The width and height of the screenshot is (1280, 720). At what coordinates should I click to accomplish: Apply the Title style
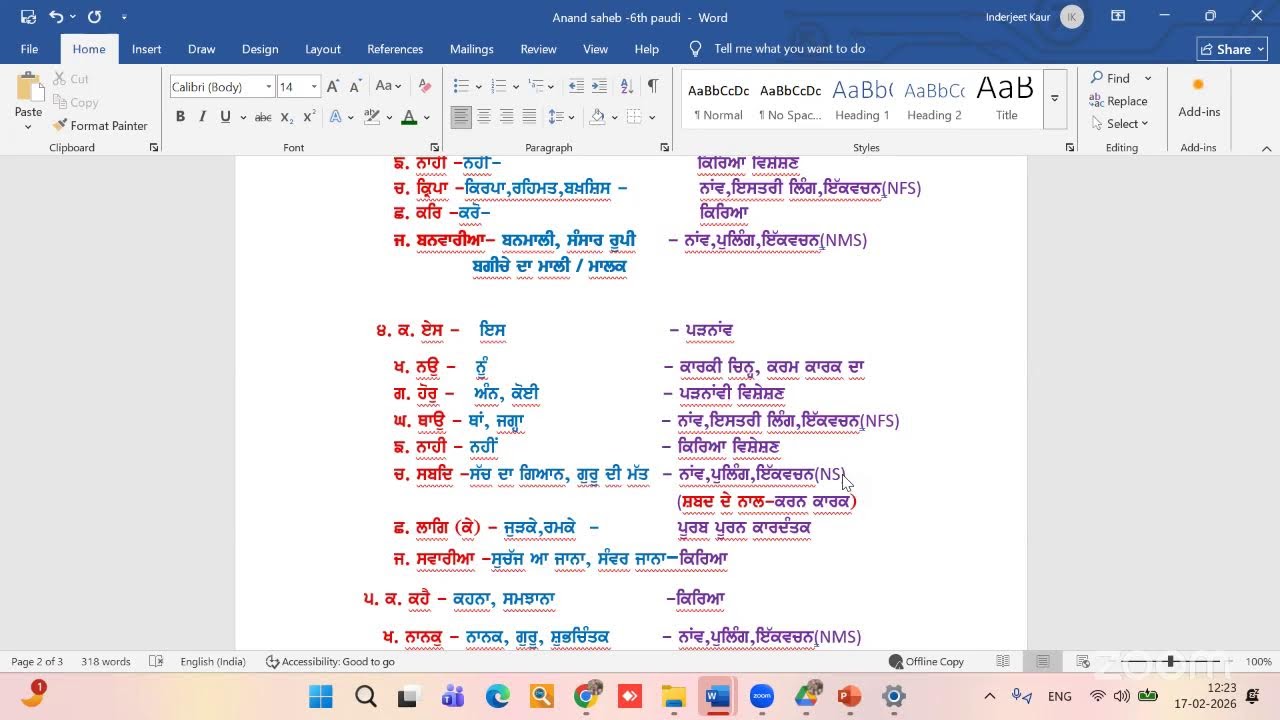pyautogui.click(x=1006, y=99)
